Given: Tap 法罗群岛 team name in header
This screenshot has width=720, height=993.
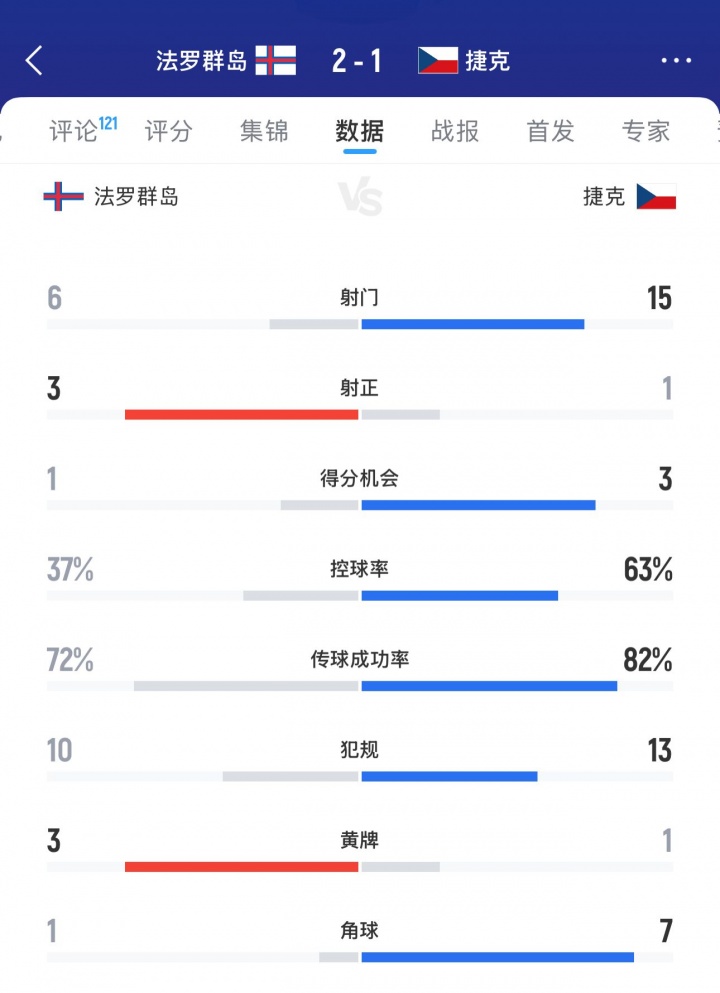Looking at the screenshot, I should [201, 60].
